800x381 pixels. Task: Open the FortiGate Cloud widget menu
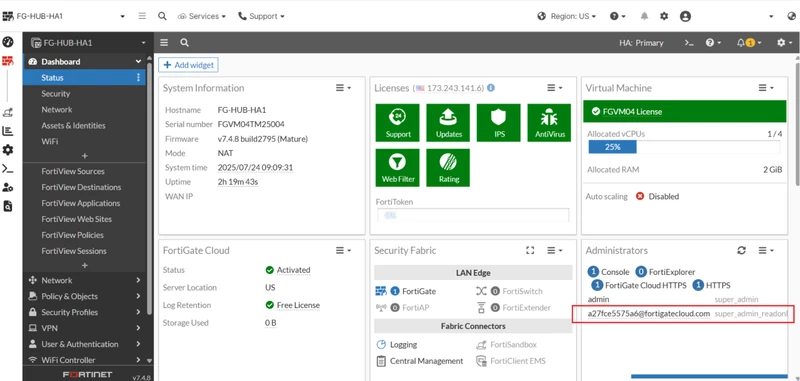[x=343, y=250]
